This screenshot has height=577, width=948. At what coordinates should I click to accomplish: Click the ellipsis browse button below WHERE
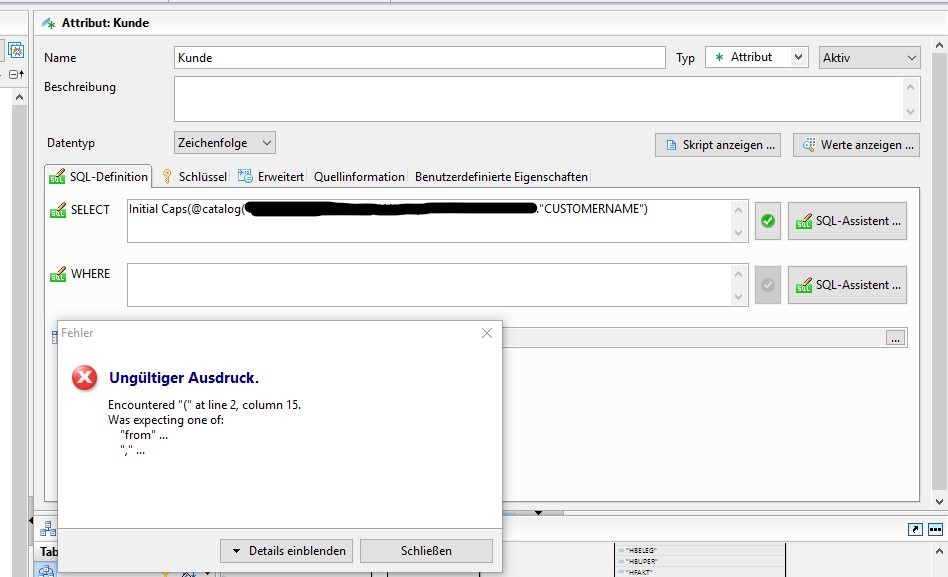(895, 337)
